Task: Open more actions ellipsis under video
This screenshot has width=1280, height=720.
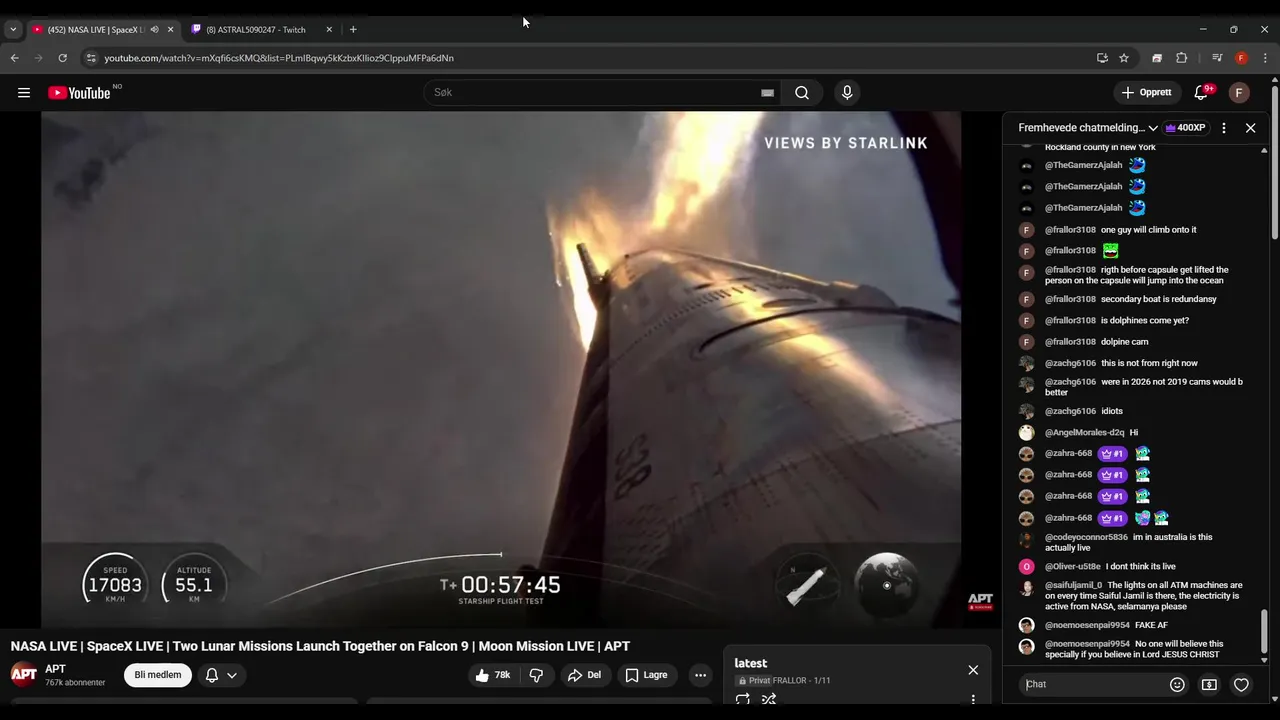Action: click(x=700, y=675)
